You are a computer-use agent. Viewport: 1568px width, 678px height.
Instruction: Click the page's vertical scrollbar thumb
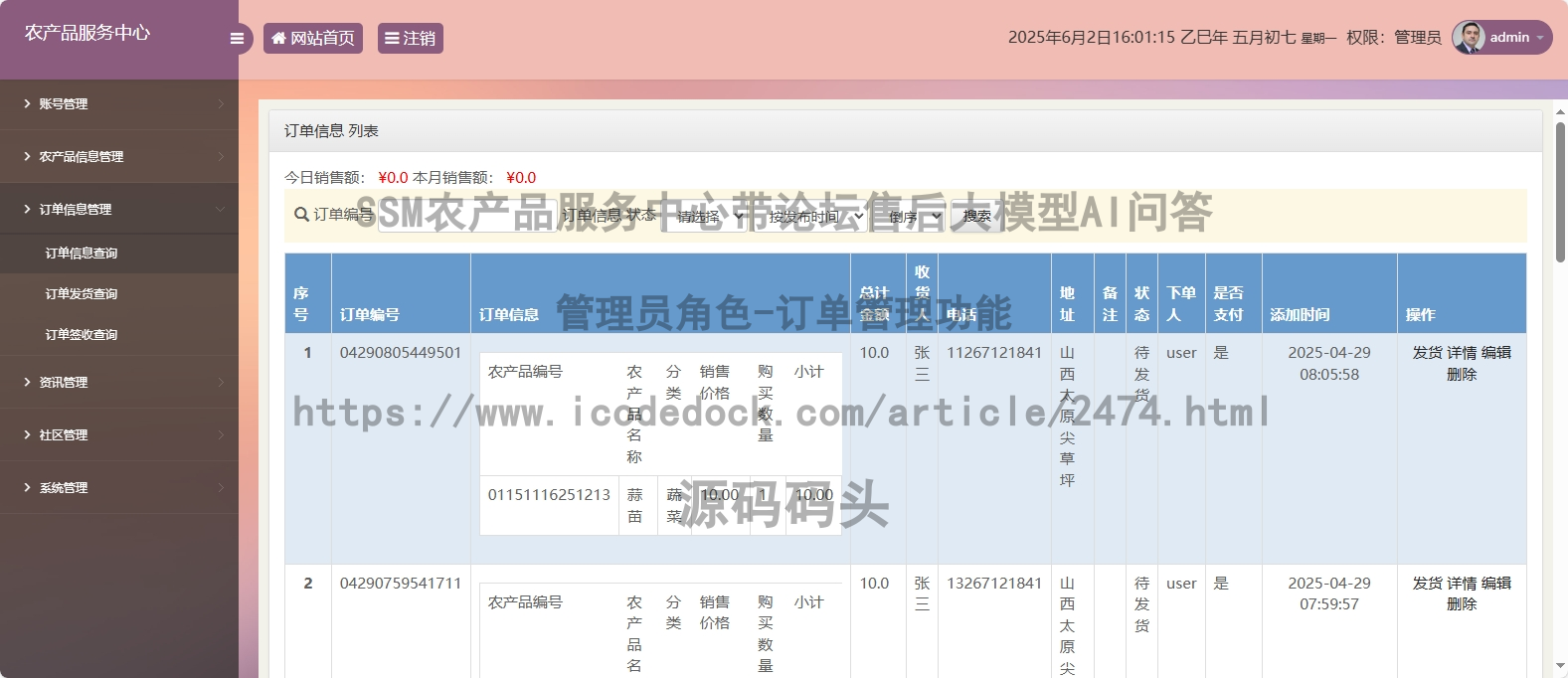[1560, 191]
